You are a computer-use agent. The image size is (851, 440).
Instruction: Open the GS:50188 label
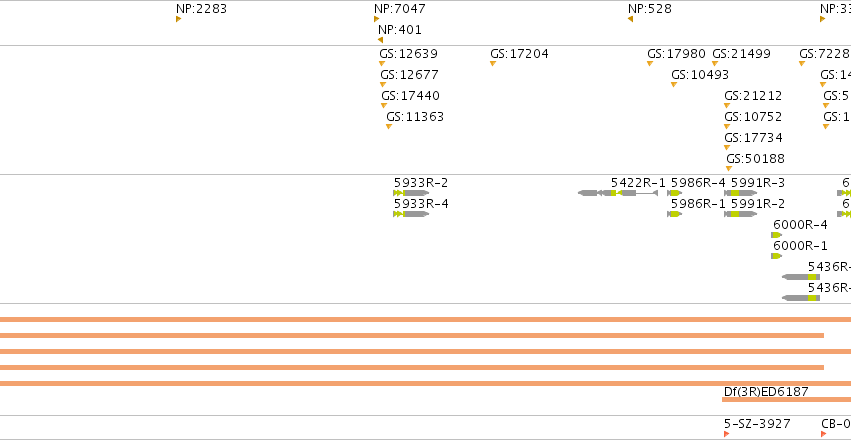tap(755, 159)
